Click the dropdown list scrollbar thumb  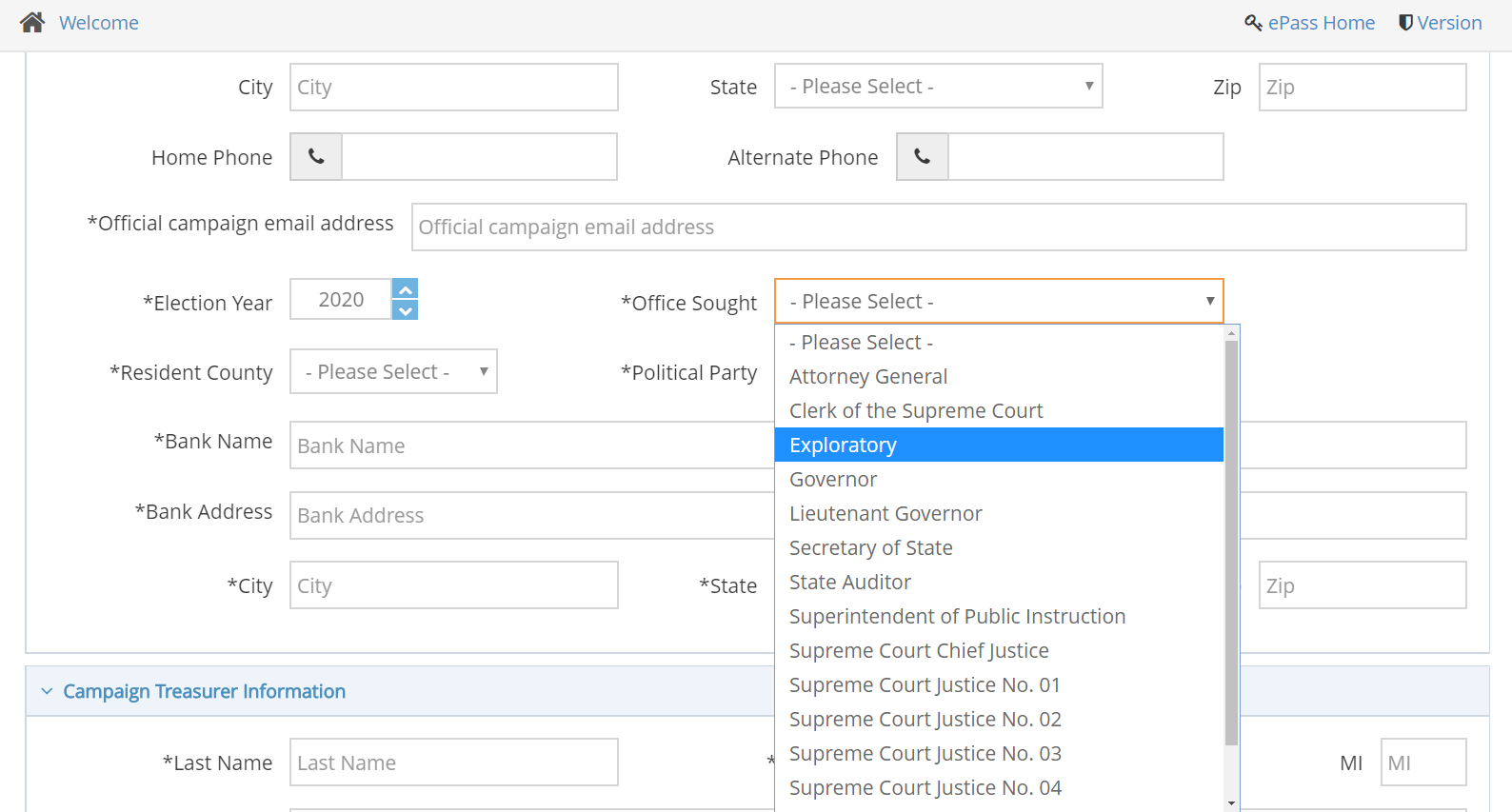[1231, 543]
